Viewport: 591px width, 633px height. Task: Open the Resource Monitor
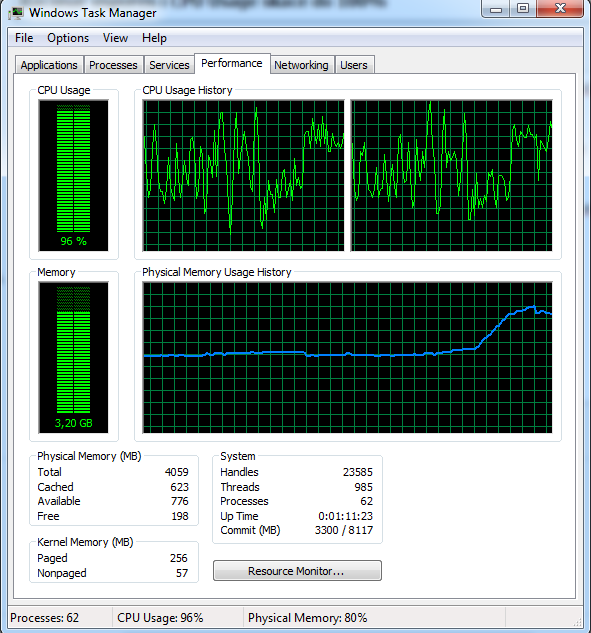click(x=297, y=571)
